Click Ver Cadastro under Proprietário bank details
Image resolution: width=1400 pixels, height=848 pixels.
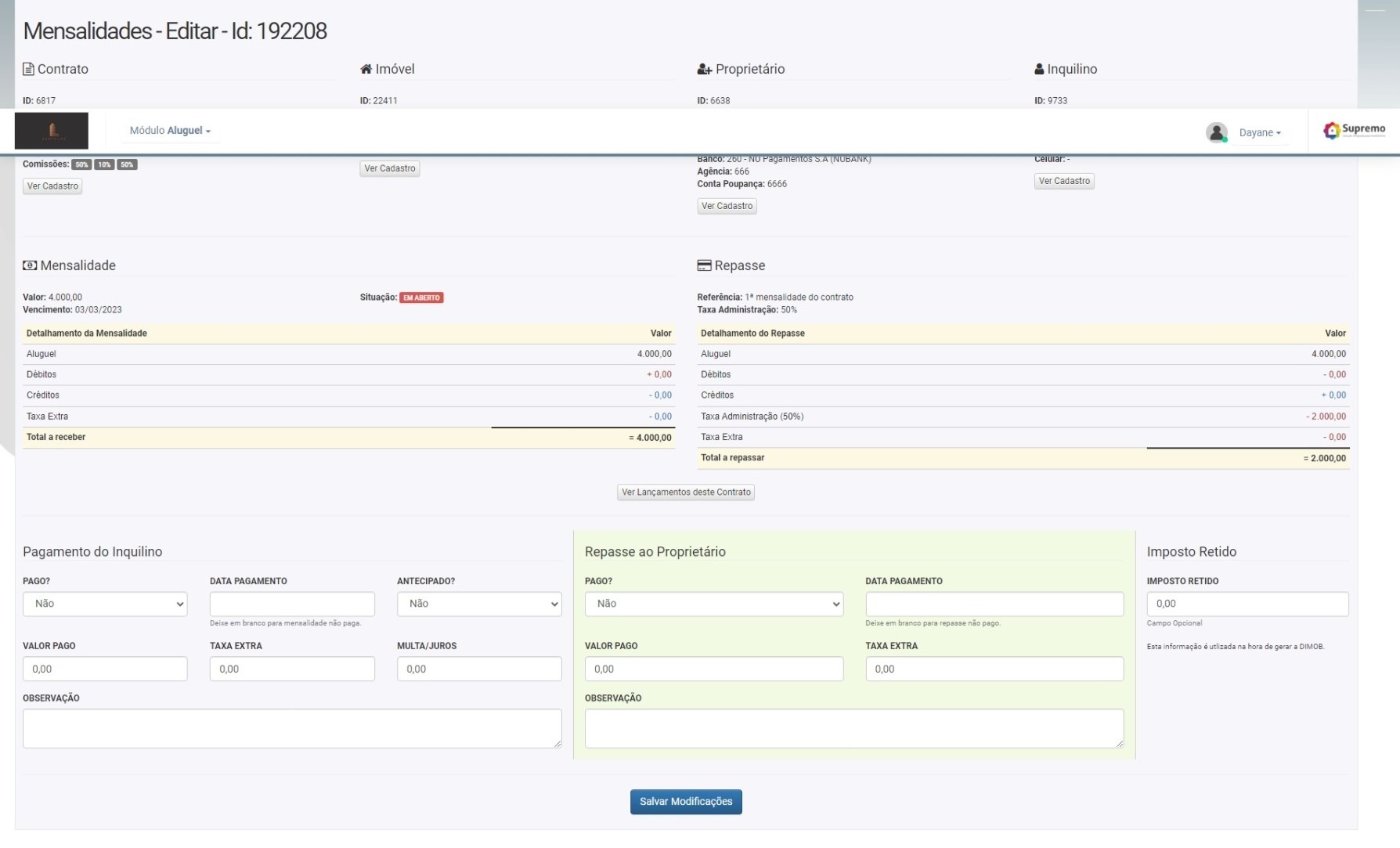pos(727,206)
